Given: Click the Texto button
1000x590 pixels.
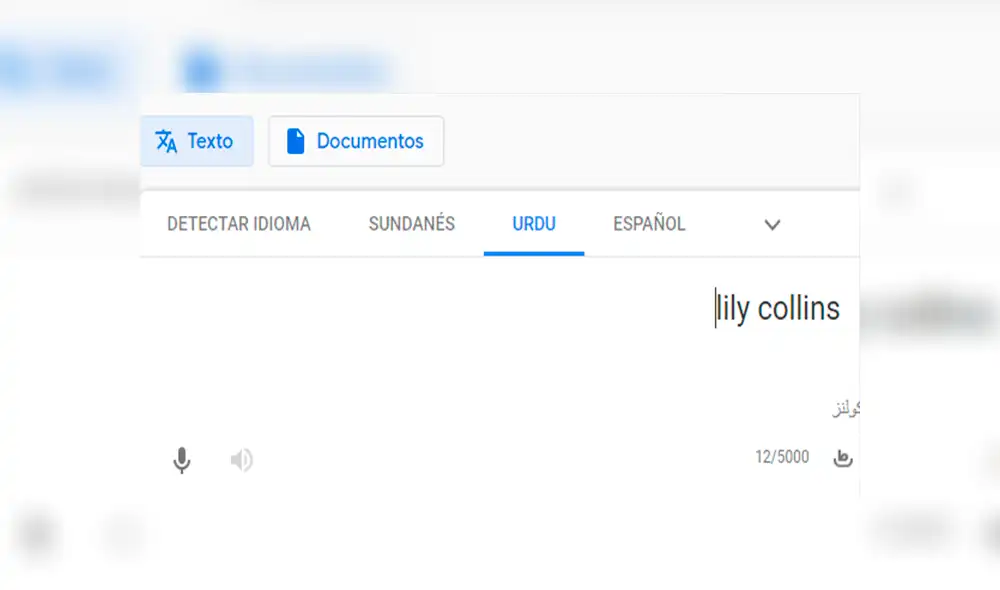Looking at the screenshot, I should (x=197, y=141).
